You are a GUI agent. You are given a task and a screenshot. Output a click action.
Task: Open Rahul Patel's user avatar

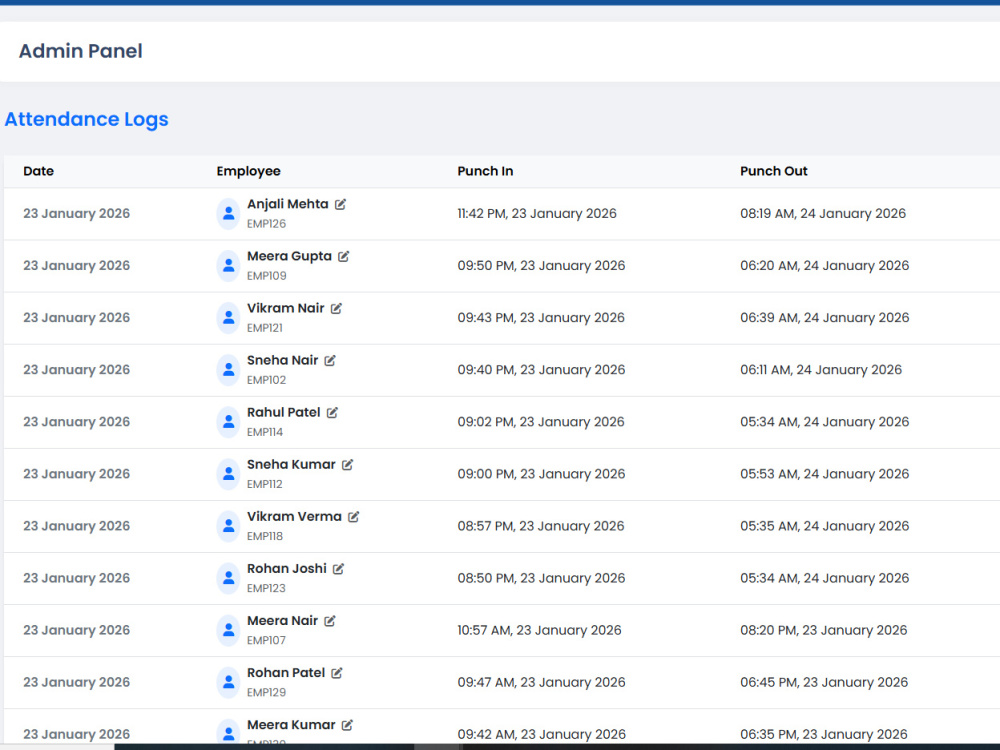click(x=228, y=422)
